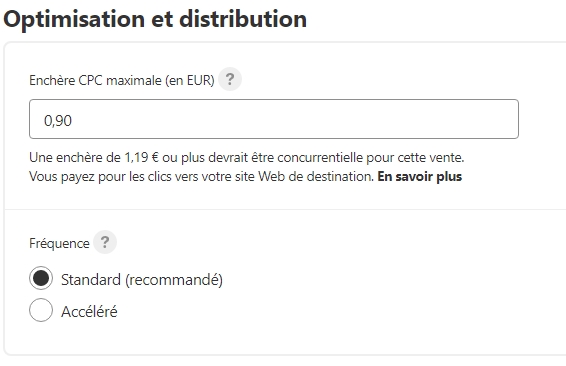Open the question mark help beside Fréquence
Screen dimensions: 566x366
pos(105,242)
